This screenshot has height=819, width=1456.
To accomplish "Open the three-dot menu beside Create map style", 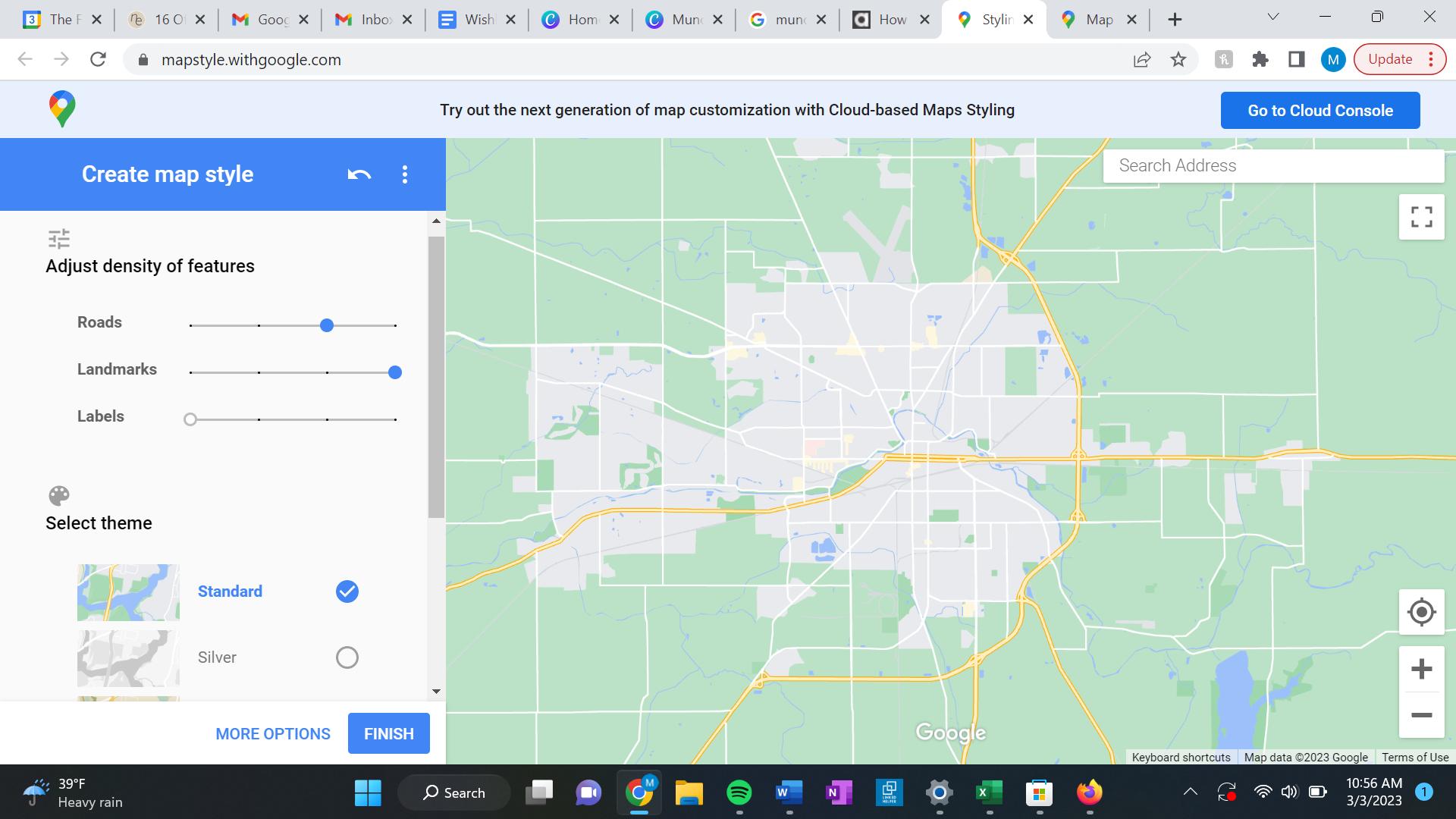I will (405, 174).
